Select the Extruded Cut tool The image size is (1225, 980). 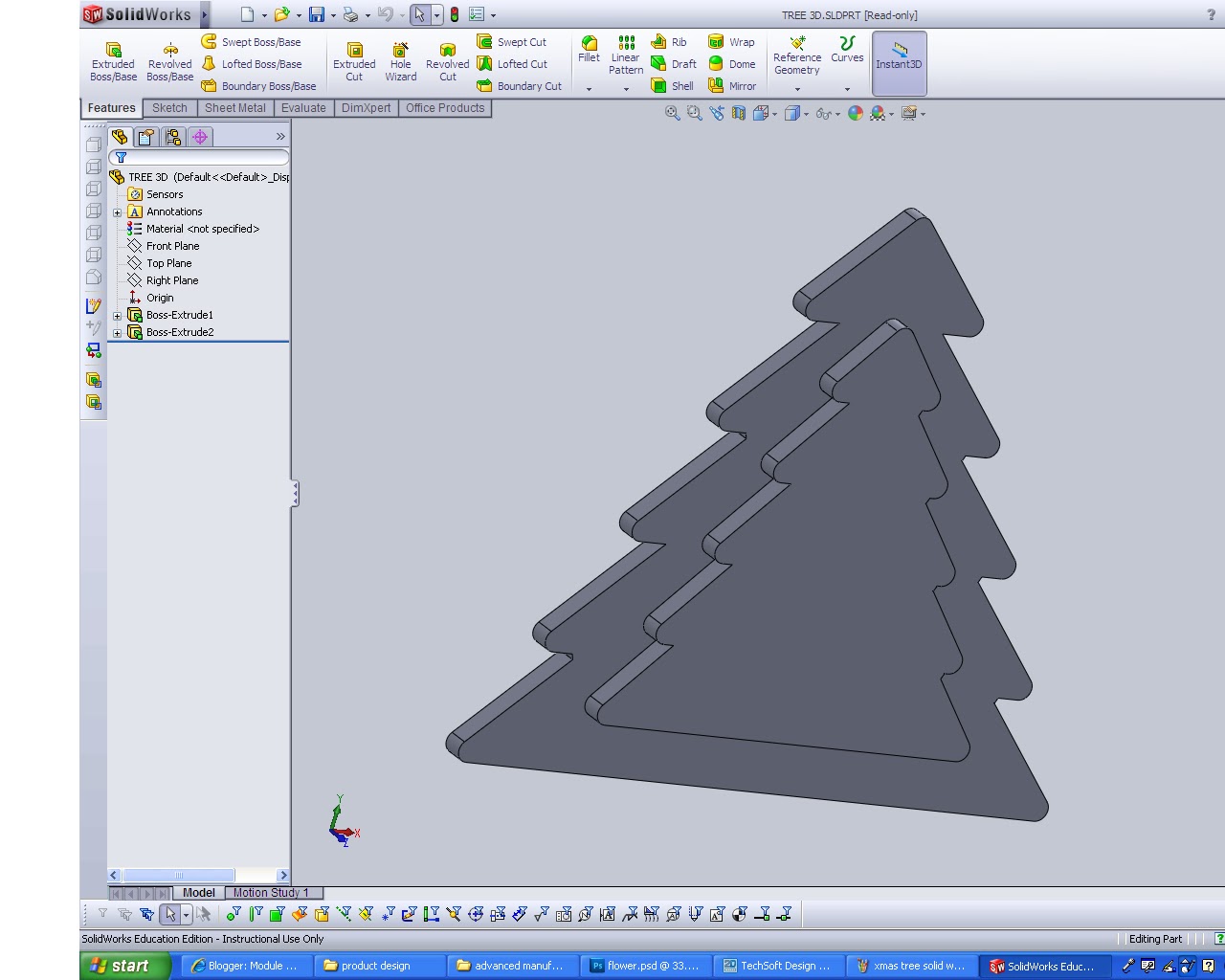[x=354, y=61]
